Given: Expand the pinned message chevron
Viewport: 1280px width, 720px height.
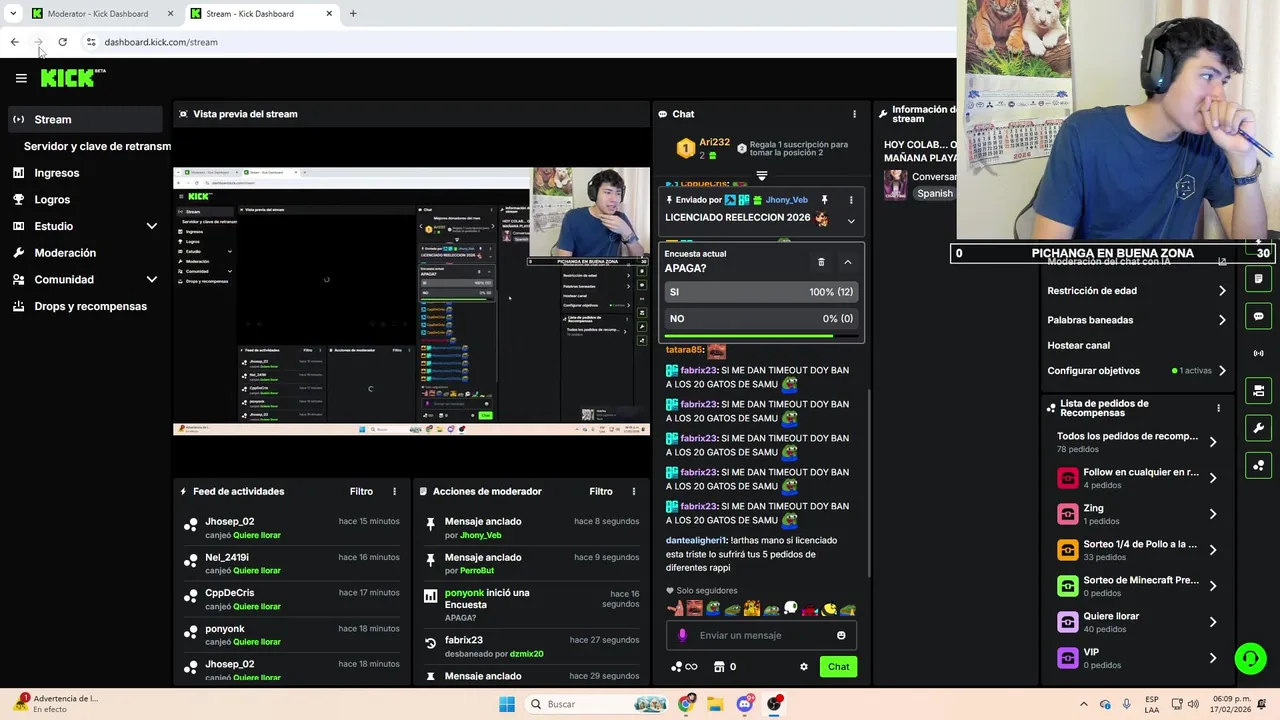Looking at the screenshot, I should tap(851, 221).
